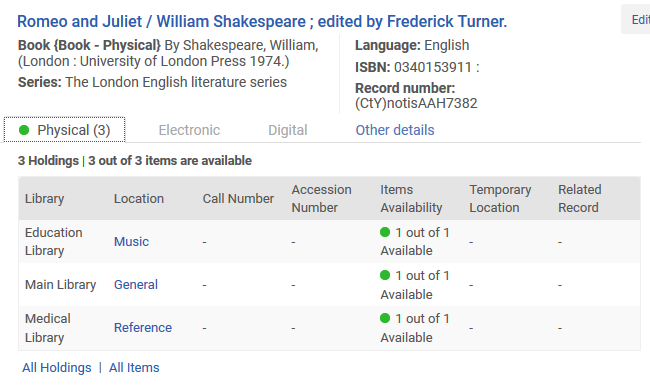Switch to the Digital tab
The height and width of the screenshot is (387, 650).
click(x=288, y=130)
